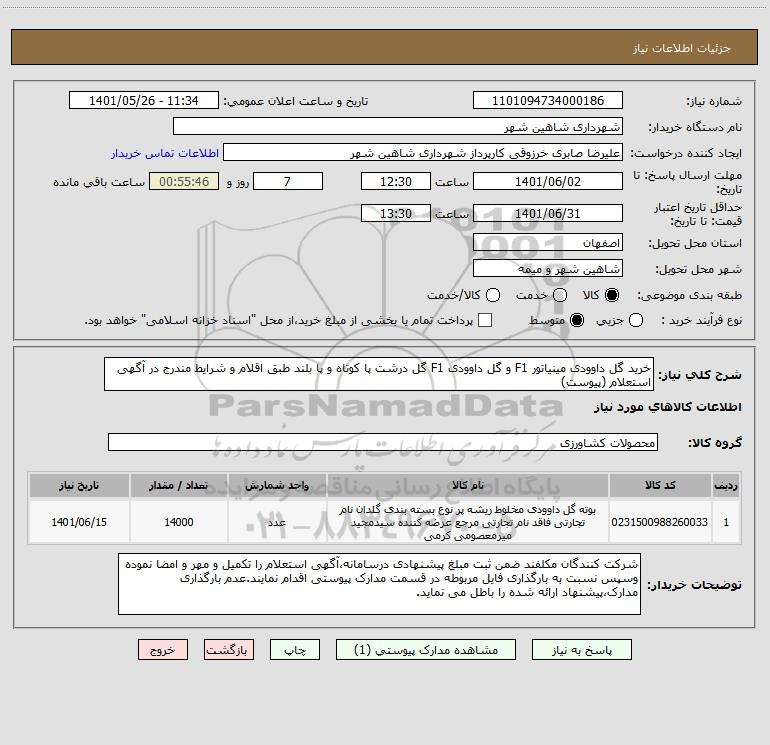The image size is (770, 745).
Task: Click the buyer name field شهرداری شاهین شهر
Action: click(x=398, y=127)
